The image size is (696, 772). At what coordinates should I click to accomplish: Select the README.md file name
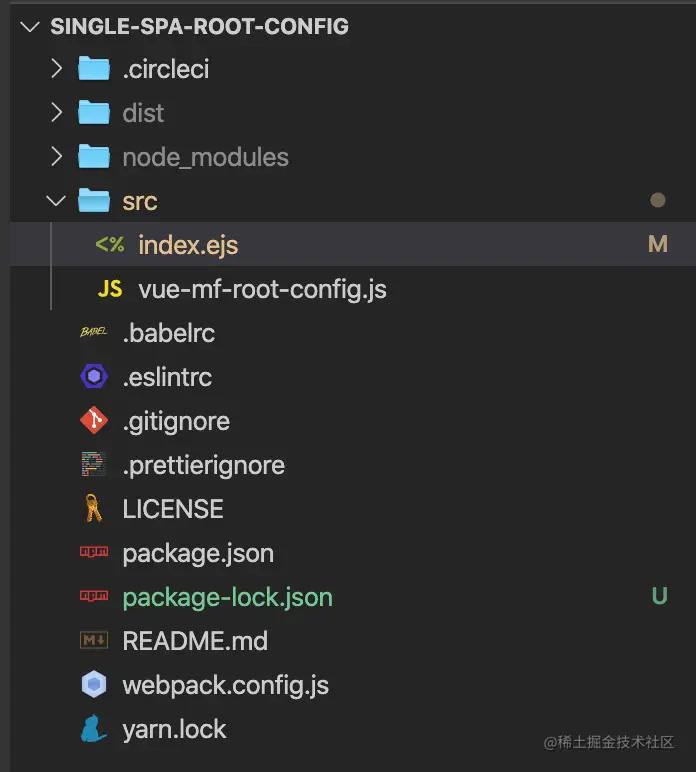point(195,641)
